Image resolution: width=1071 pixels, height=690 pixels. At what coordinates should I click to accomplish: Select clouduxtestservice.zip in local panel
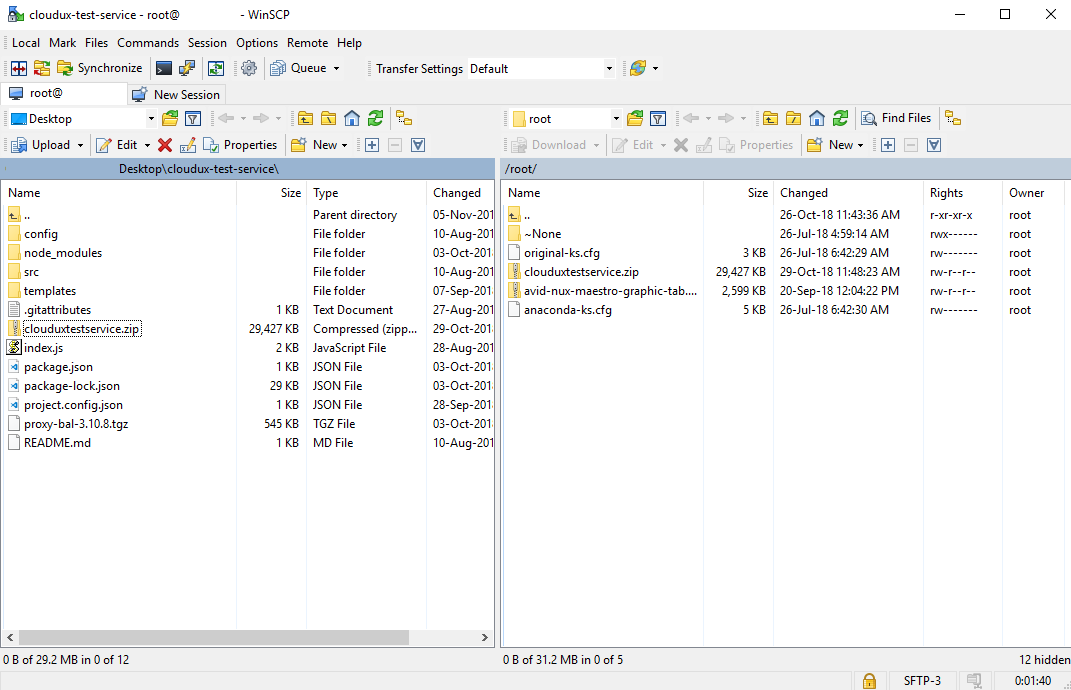point(82,329)
